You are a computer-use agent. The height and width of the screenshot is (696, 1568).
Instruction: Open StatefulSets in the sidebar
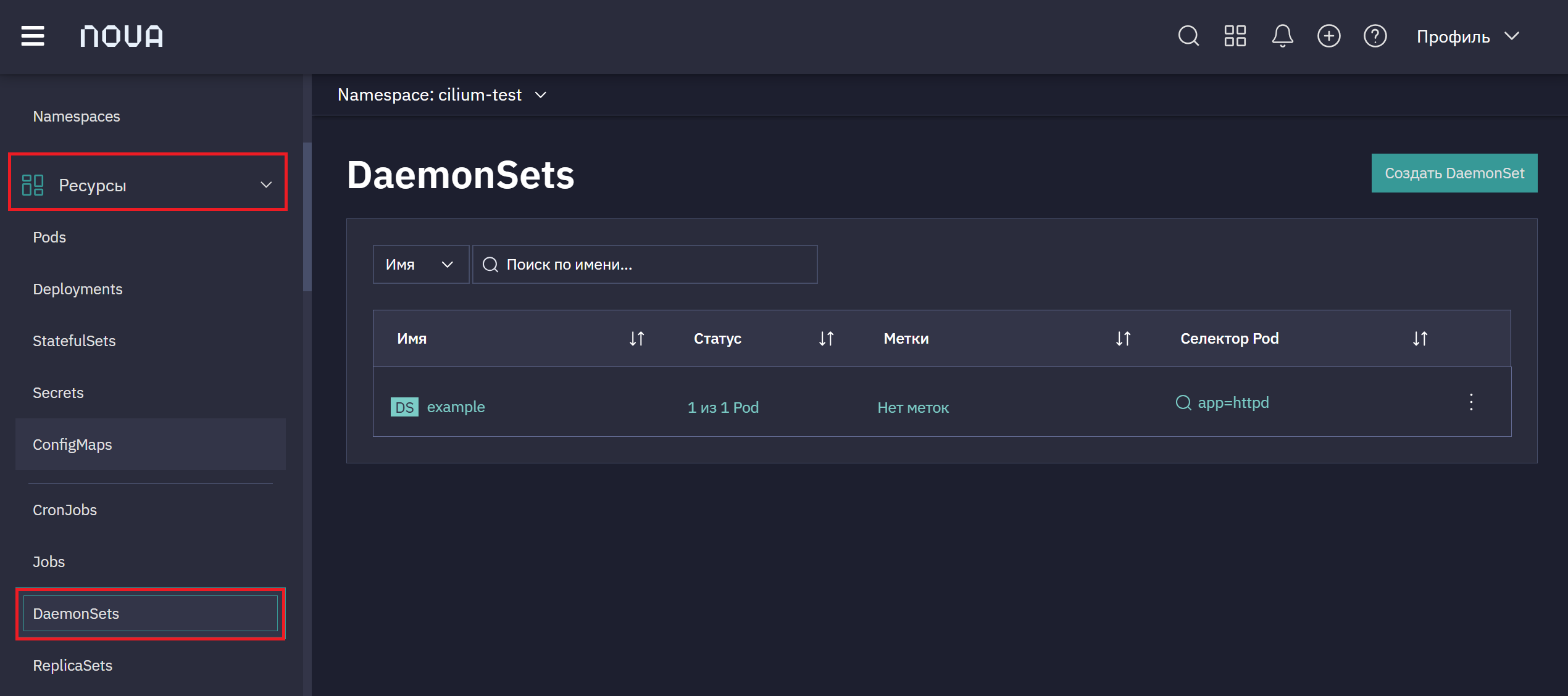click(74, 341)
